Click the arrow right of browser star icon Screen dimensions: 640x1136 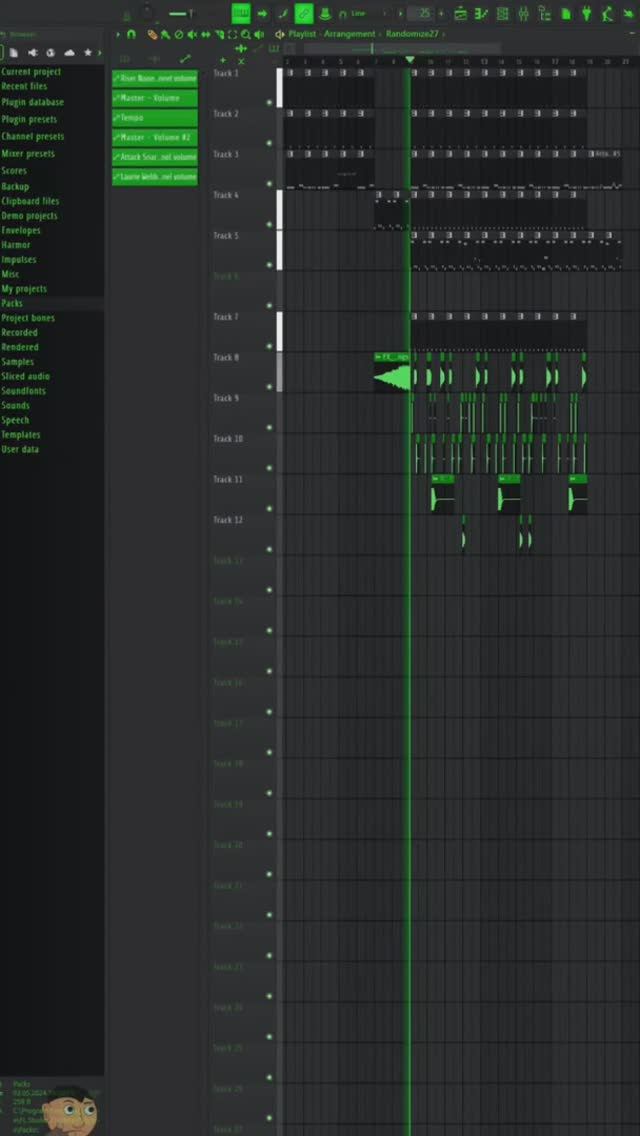pyautogui.click(x=100, y=53)
